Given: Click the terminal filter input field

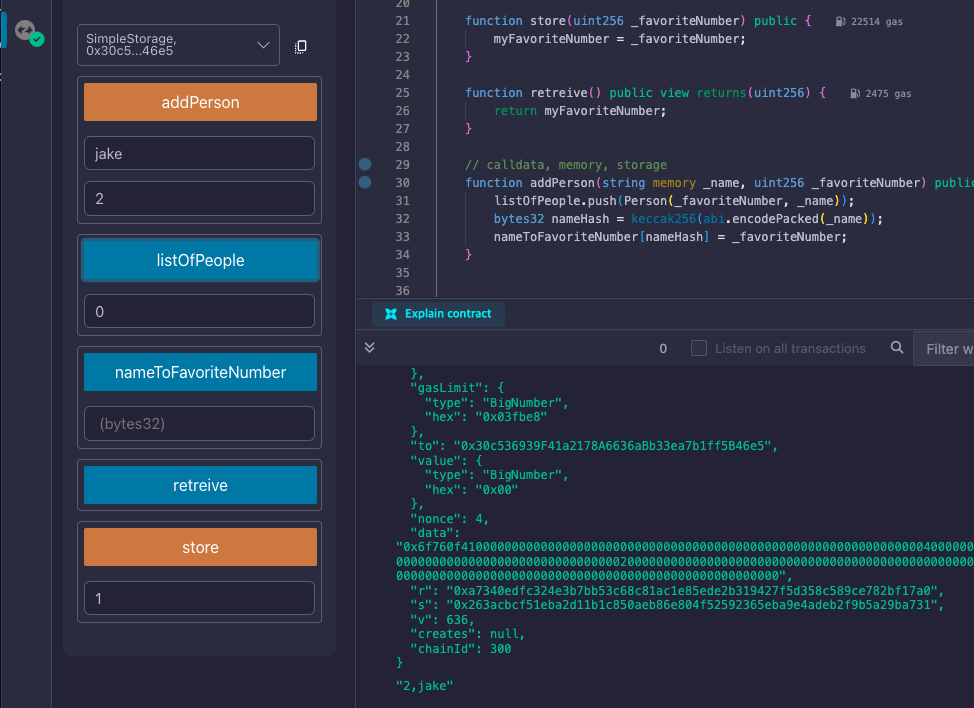Looking at the screenshot, I should [944, 349].
